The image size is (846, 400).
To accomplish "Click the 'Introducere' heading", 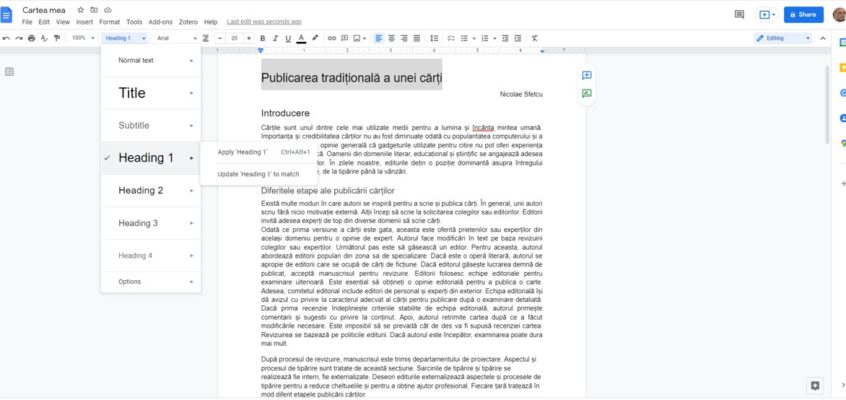I will 285,113.
